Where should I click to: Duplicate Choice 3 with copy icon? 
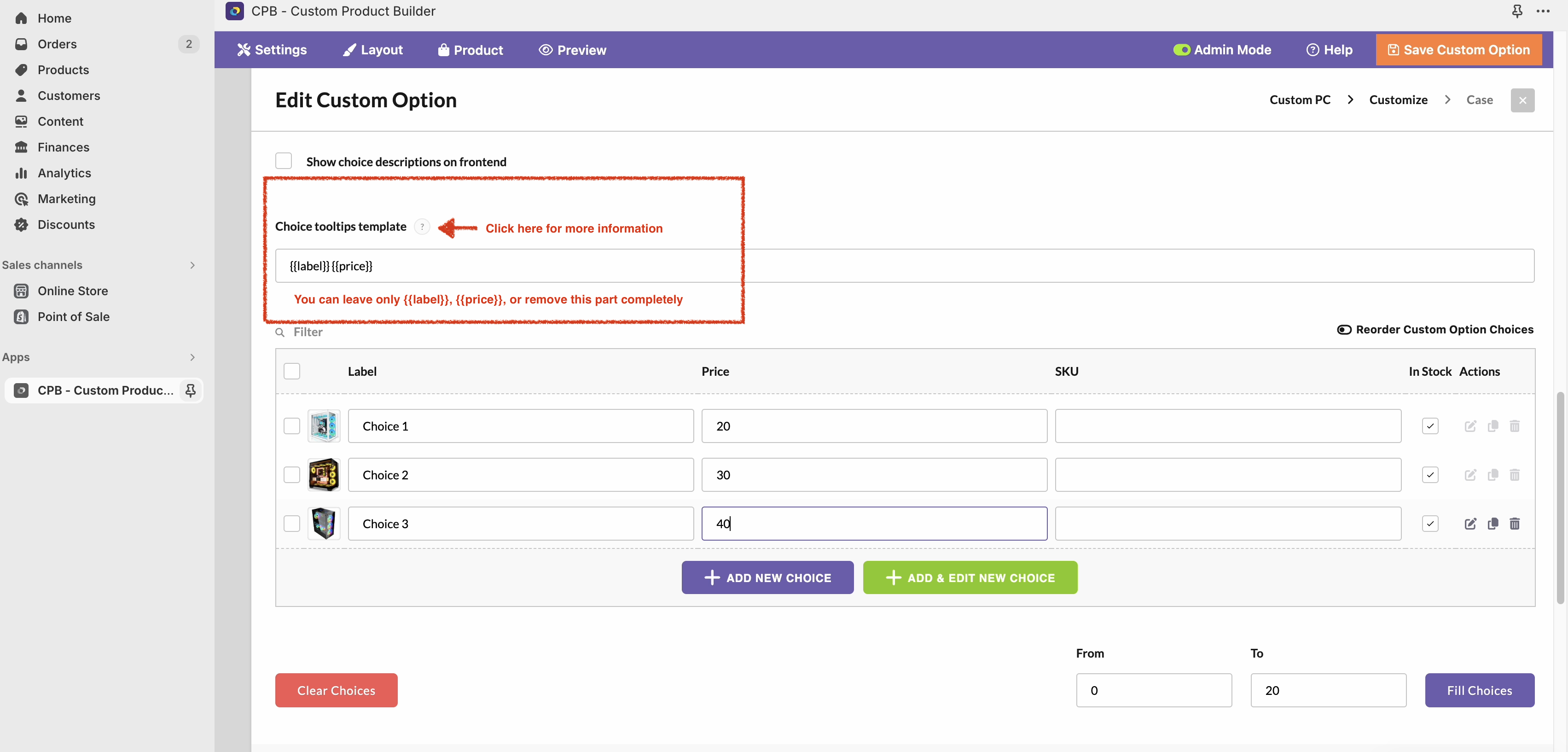[1493, 524]
